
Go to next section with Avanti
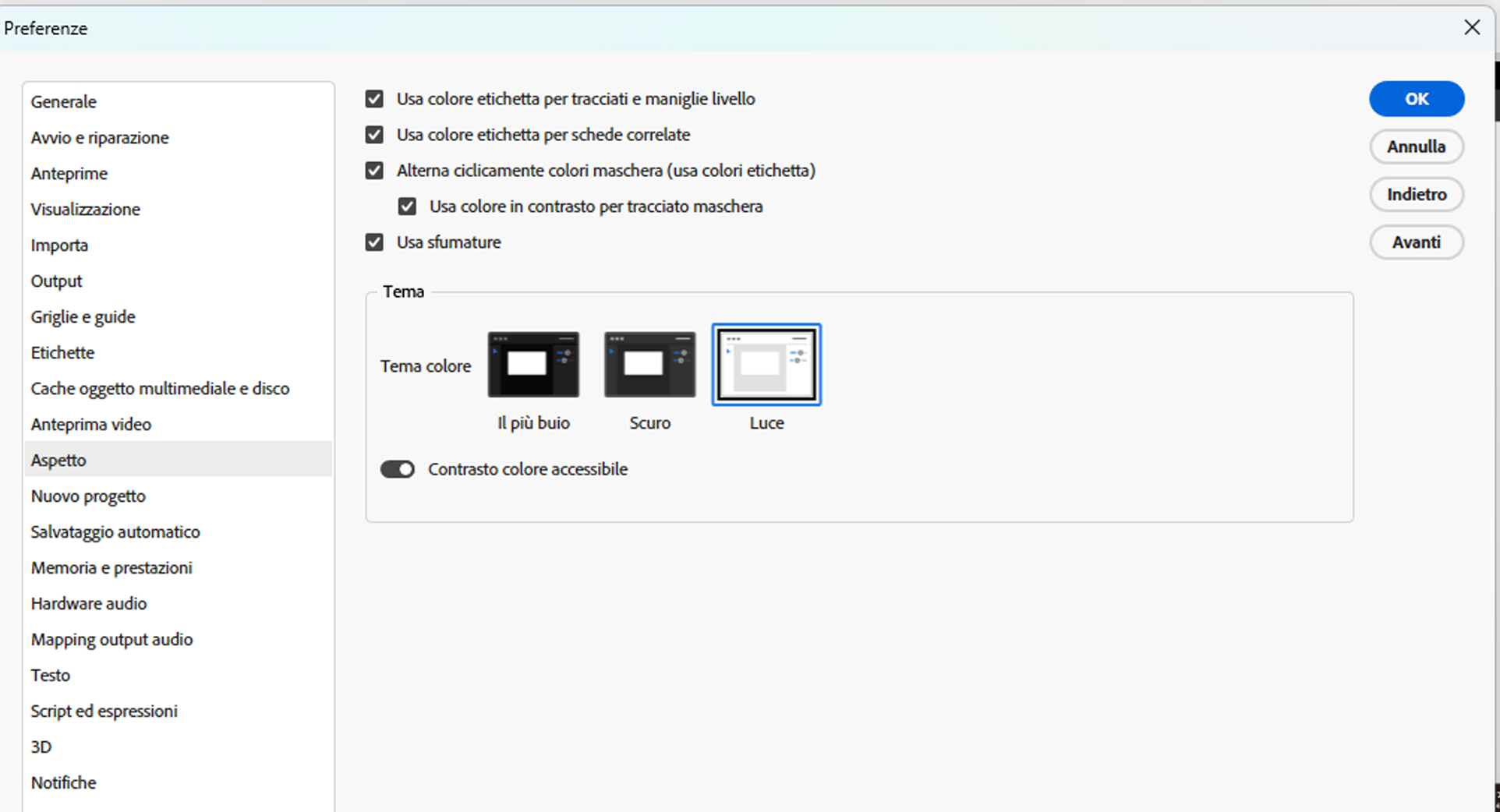click(1417, 242)
